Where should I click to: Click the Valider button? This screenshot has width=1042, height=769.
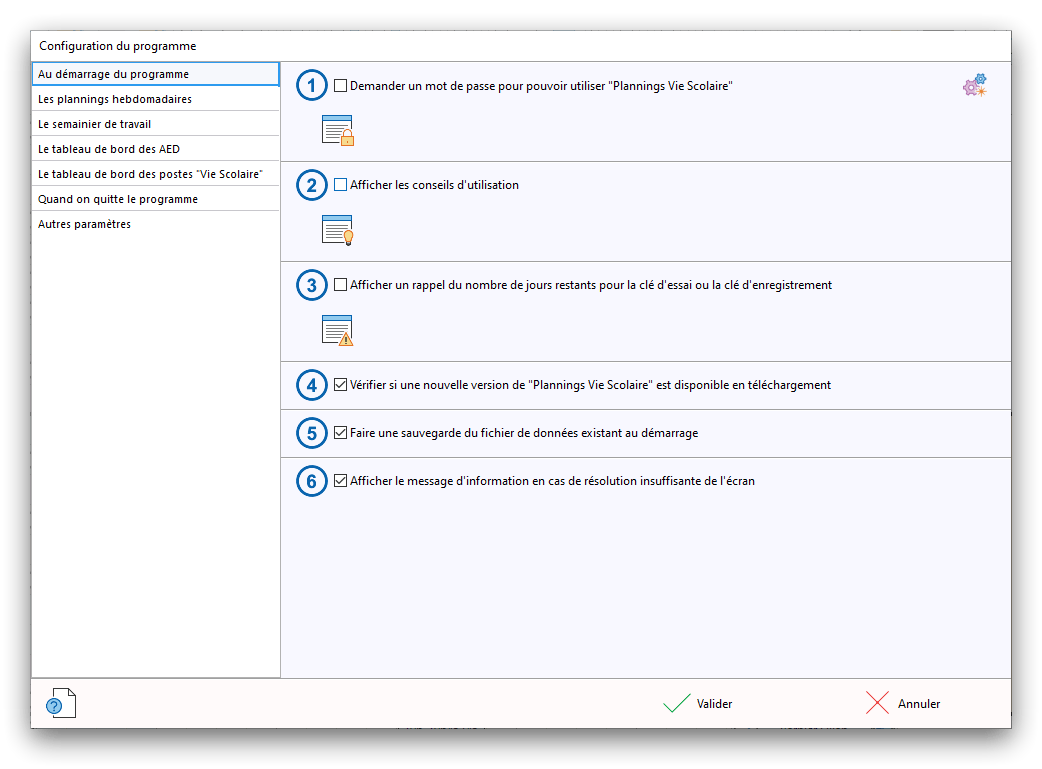[698, 704]
